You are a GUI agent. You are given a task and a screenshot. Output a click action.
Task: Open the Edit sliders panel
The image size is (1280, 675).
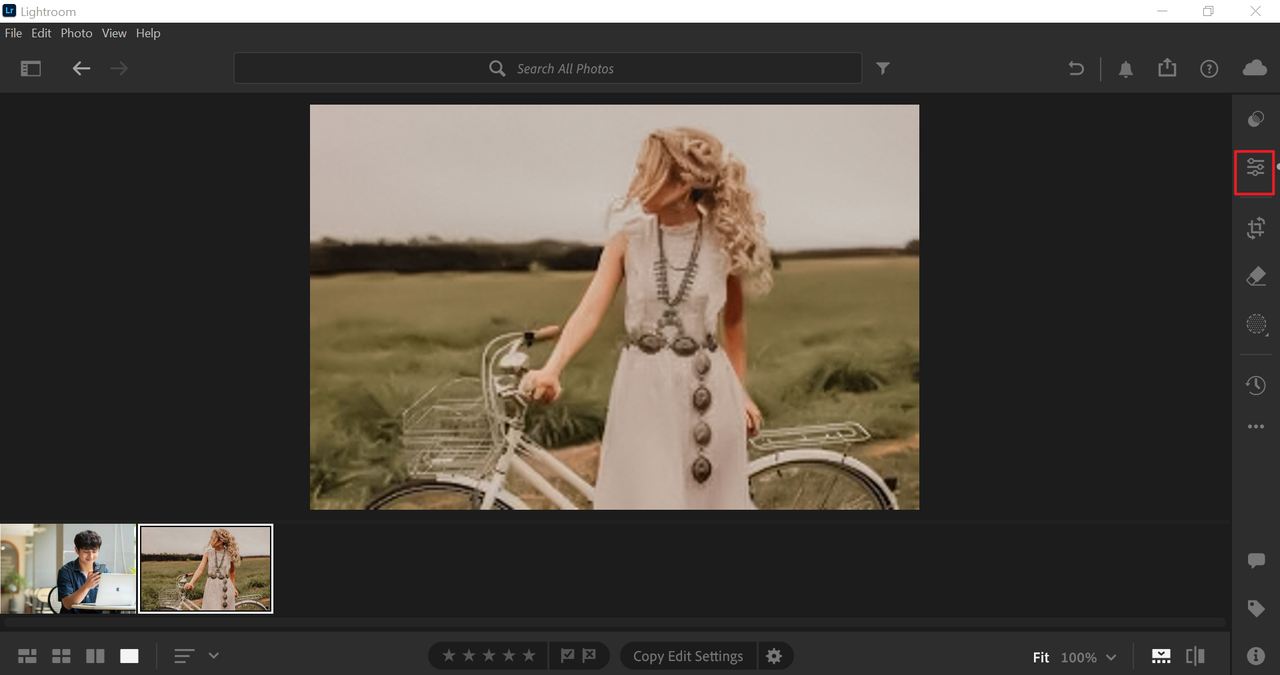[1256, 169]
